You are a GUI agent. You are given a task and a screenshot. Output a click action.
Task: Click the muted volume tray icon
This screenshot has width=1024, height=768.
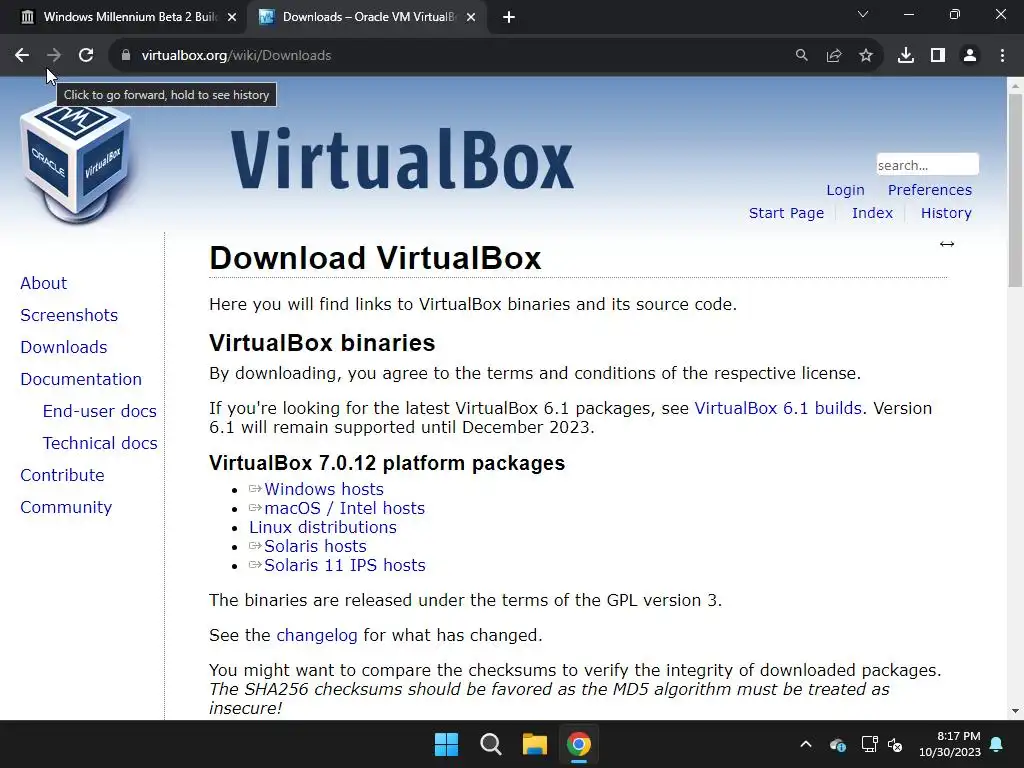[x=895, y=744]
